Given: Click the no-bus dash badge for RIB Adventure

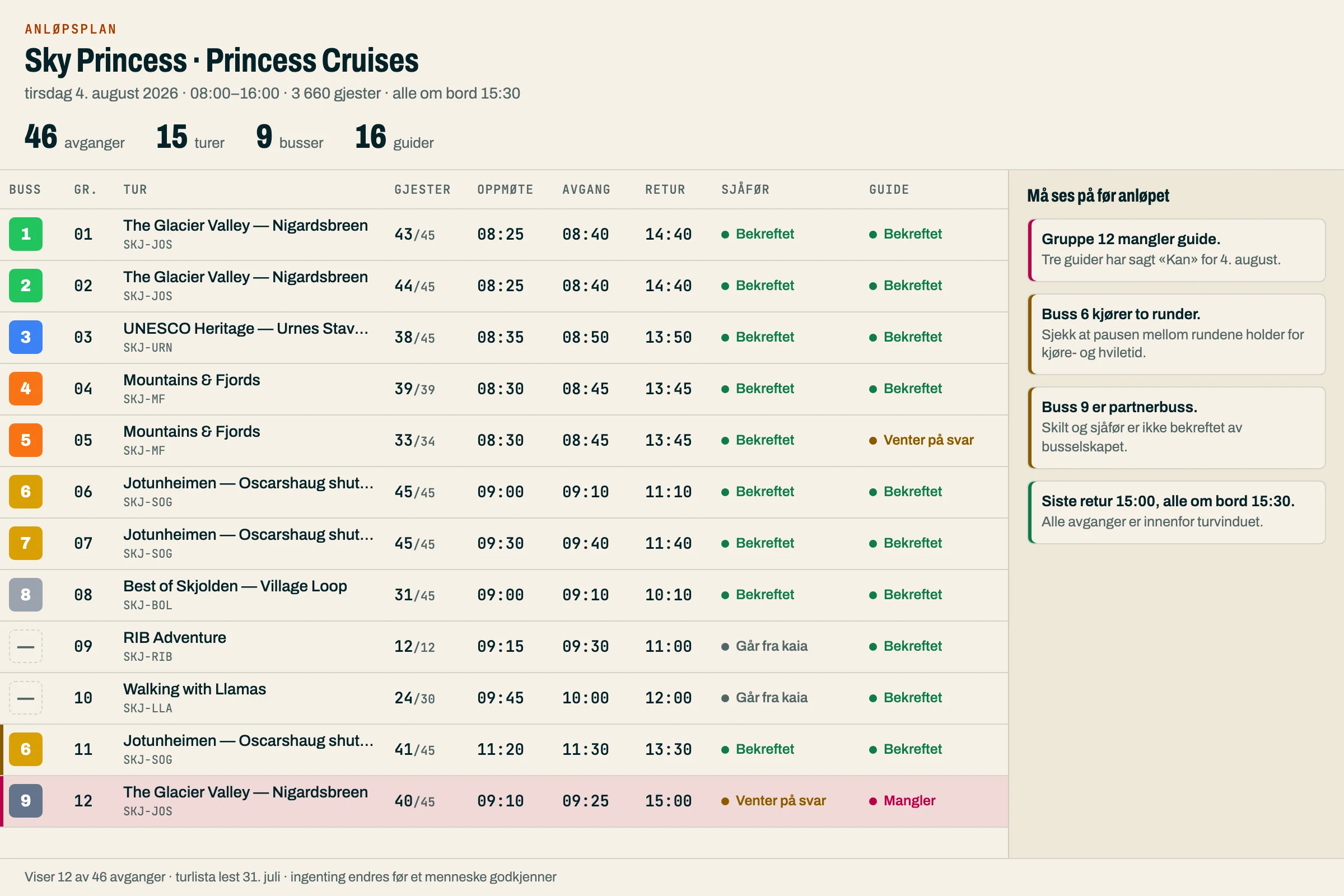Looking at the screenshot, I should [x=26, y=646].
